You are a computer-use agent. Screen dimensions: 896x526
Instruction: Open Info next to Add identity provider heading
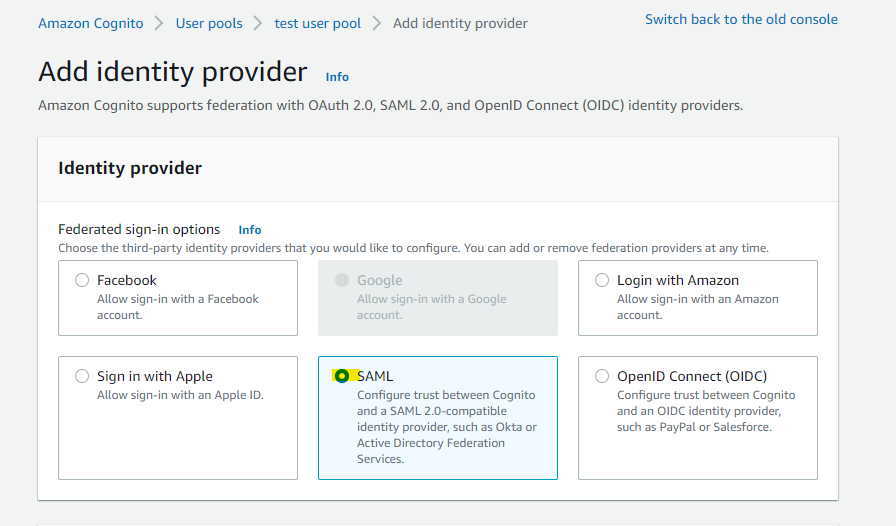[337, 77]
